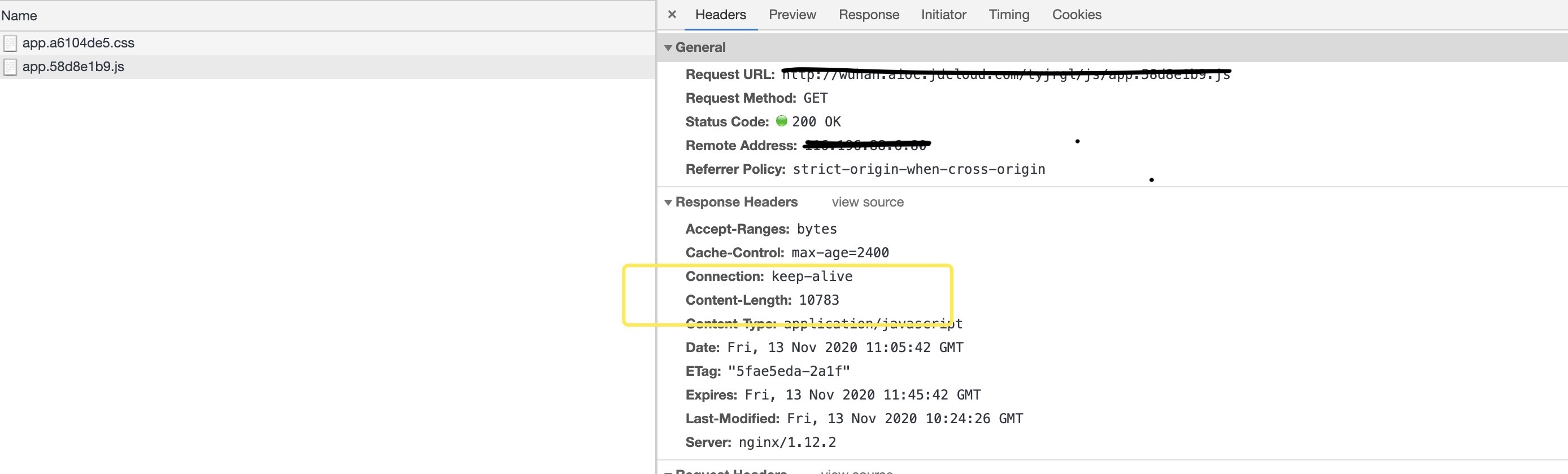Click the Request Method GET value
Screen dimensions: 1568x474
(x=815, y=98)
